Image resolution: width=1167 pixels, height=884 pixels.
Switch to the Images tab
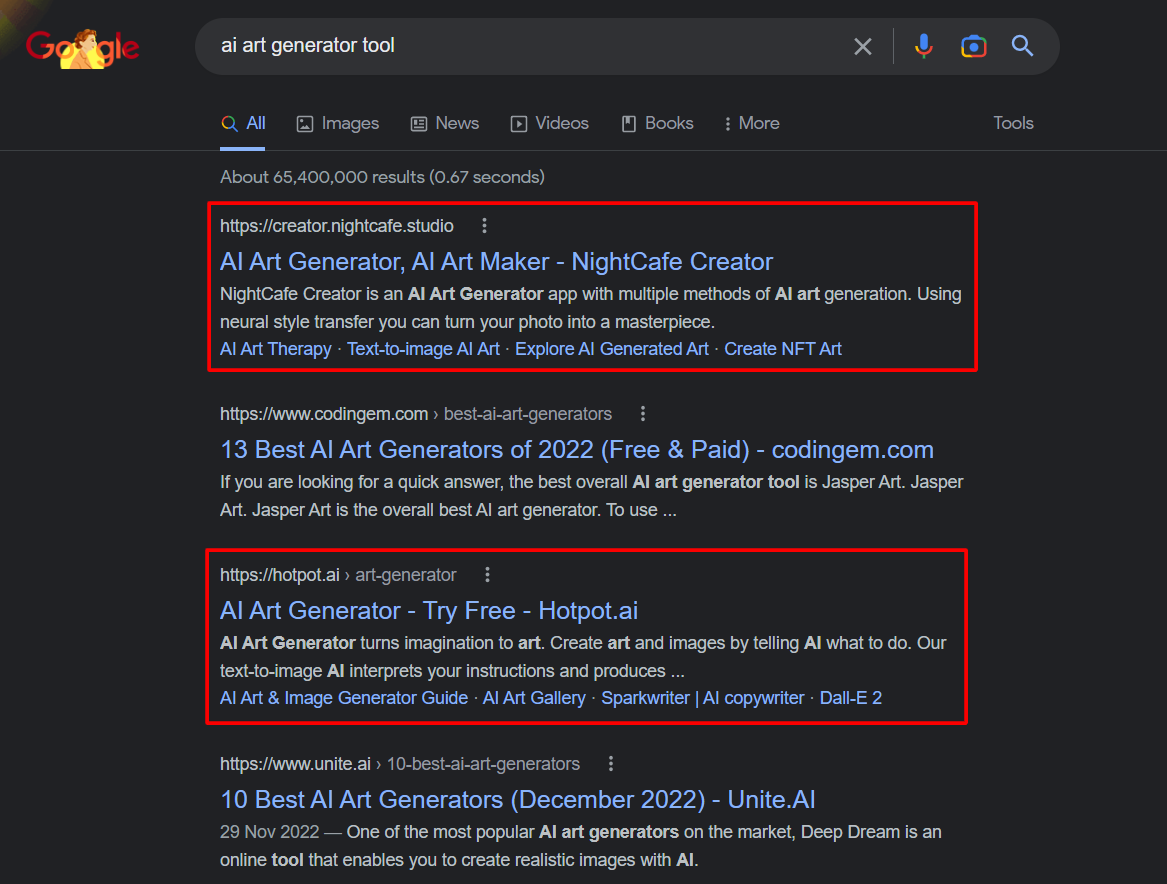[x=338, y=123]
